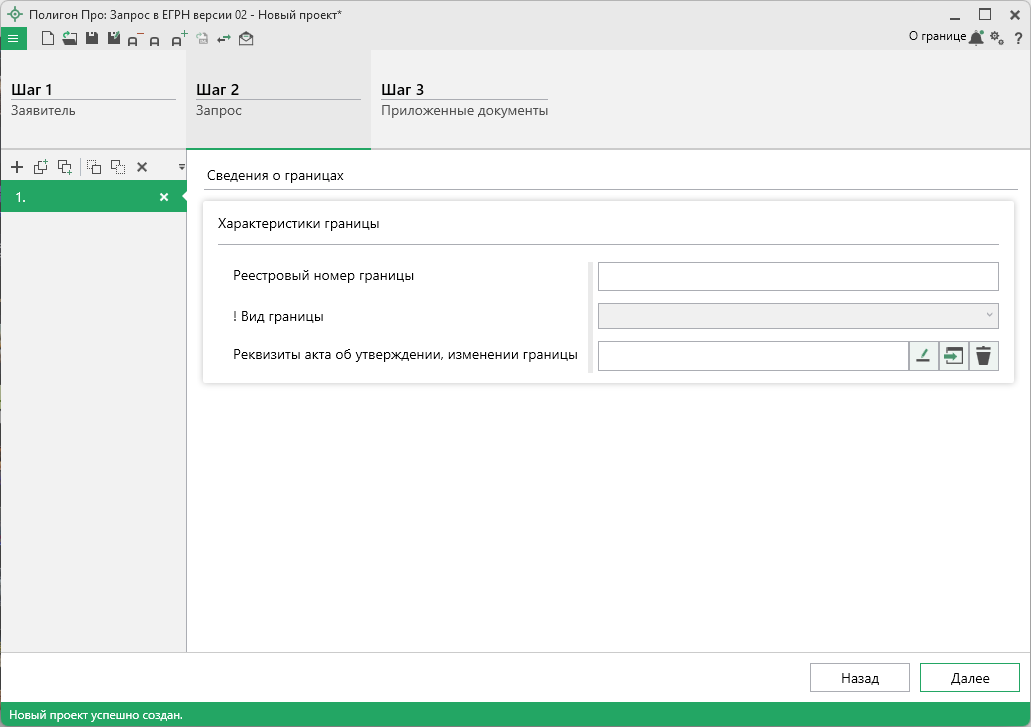Click the trash icon to clear act requisites
The height and width of the screenshot is (727, 1031).
984,356
